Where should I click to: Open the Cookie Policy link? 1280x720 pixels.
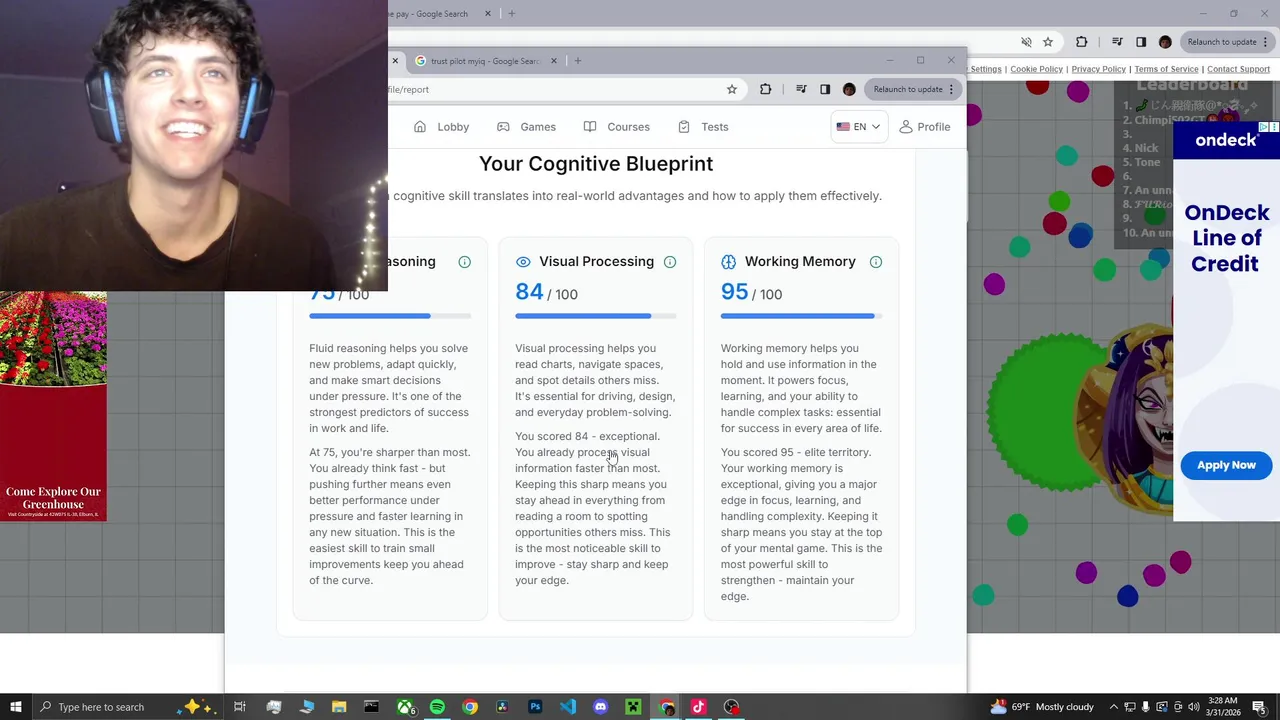pyautogui.click(x=1036, y=69)
